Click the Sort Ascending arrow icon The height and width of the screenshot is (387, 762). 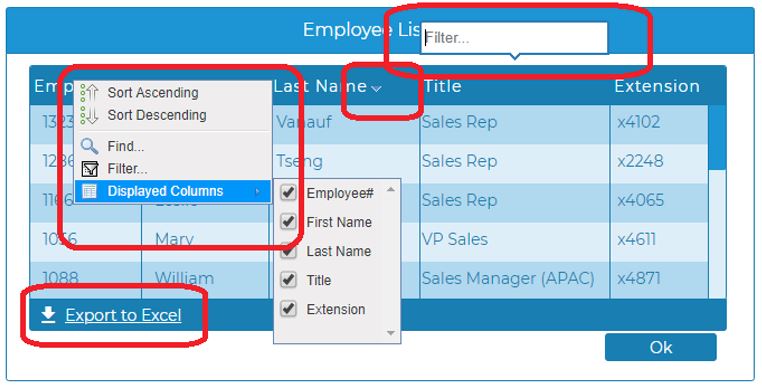coord(90,92)
